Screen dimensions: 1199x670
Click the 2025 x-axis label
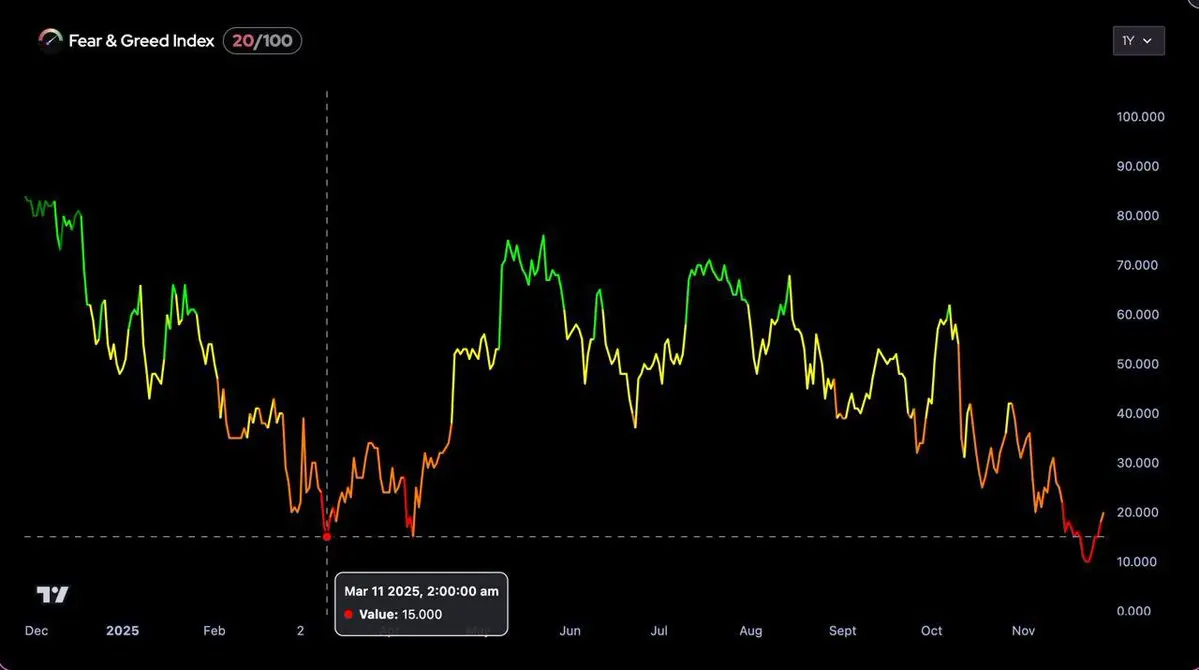[x=122, y=631]
